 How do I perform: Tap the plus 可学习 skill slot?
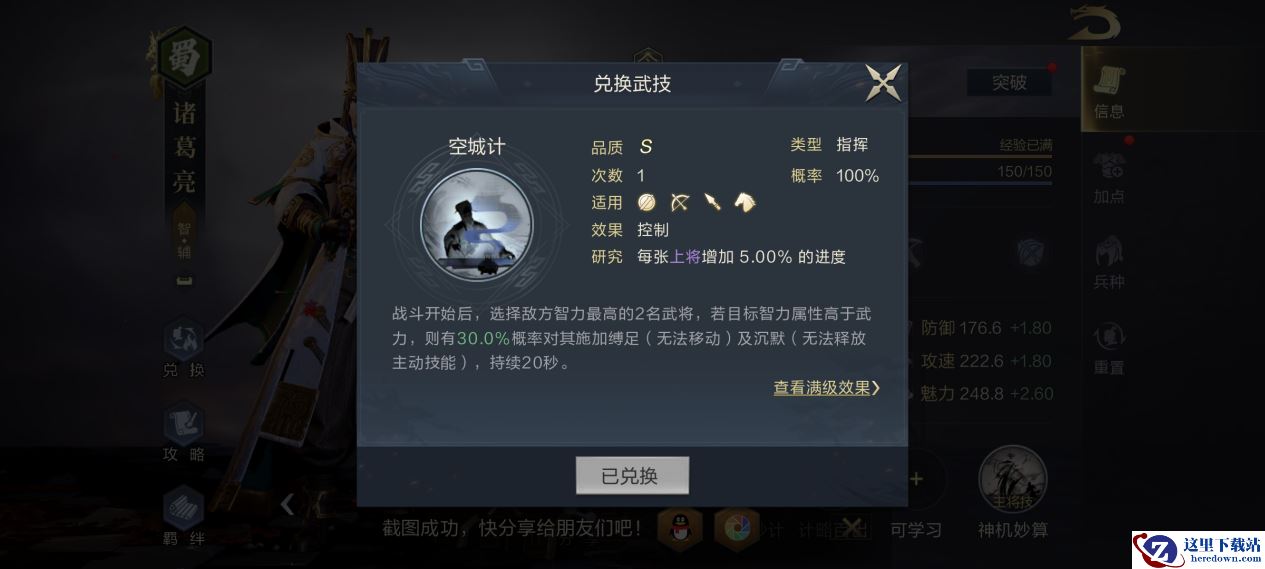tap(915, 479)
